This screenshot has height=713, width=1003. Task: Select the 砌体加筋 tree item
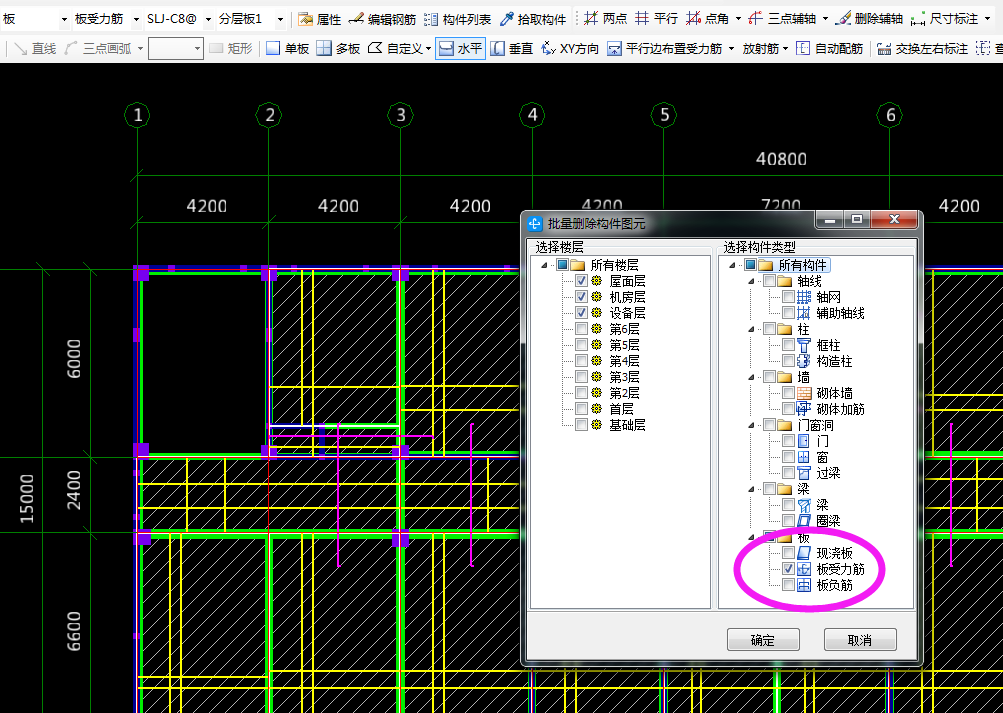[x=841, y=409]
